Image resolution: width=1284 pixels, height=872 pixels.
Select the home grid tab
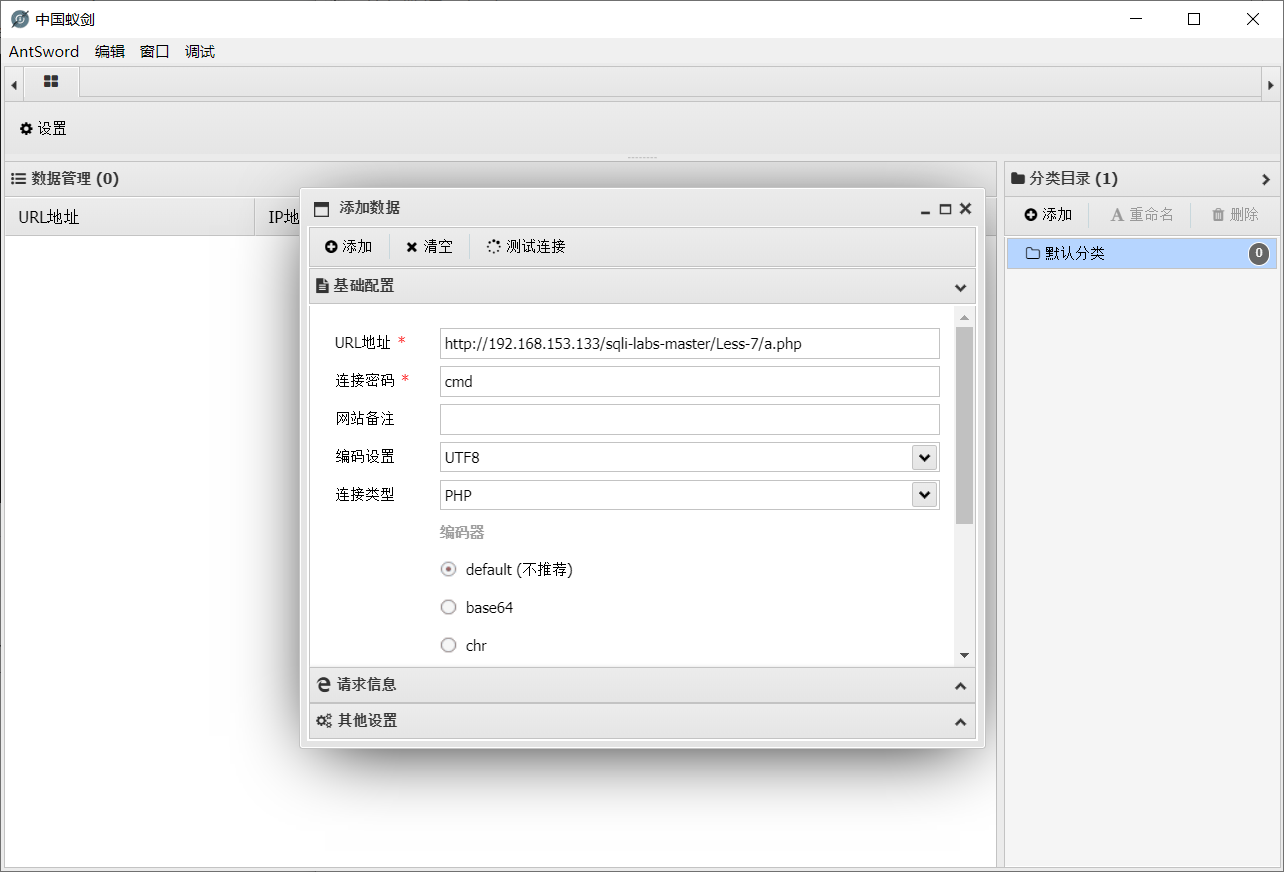point(51,82)
